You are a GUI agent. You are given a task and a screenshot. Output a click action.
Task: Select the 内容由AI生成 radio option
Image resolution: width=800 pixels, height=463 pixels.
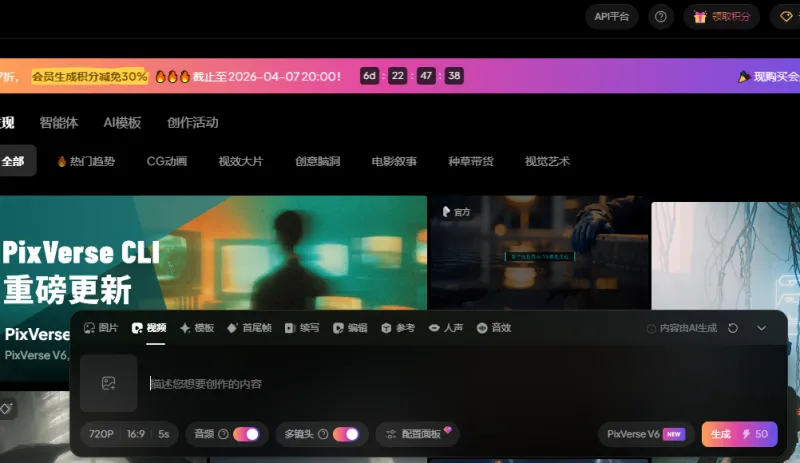click(651, 329)
